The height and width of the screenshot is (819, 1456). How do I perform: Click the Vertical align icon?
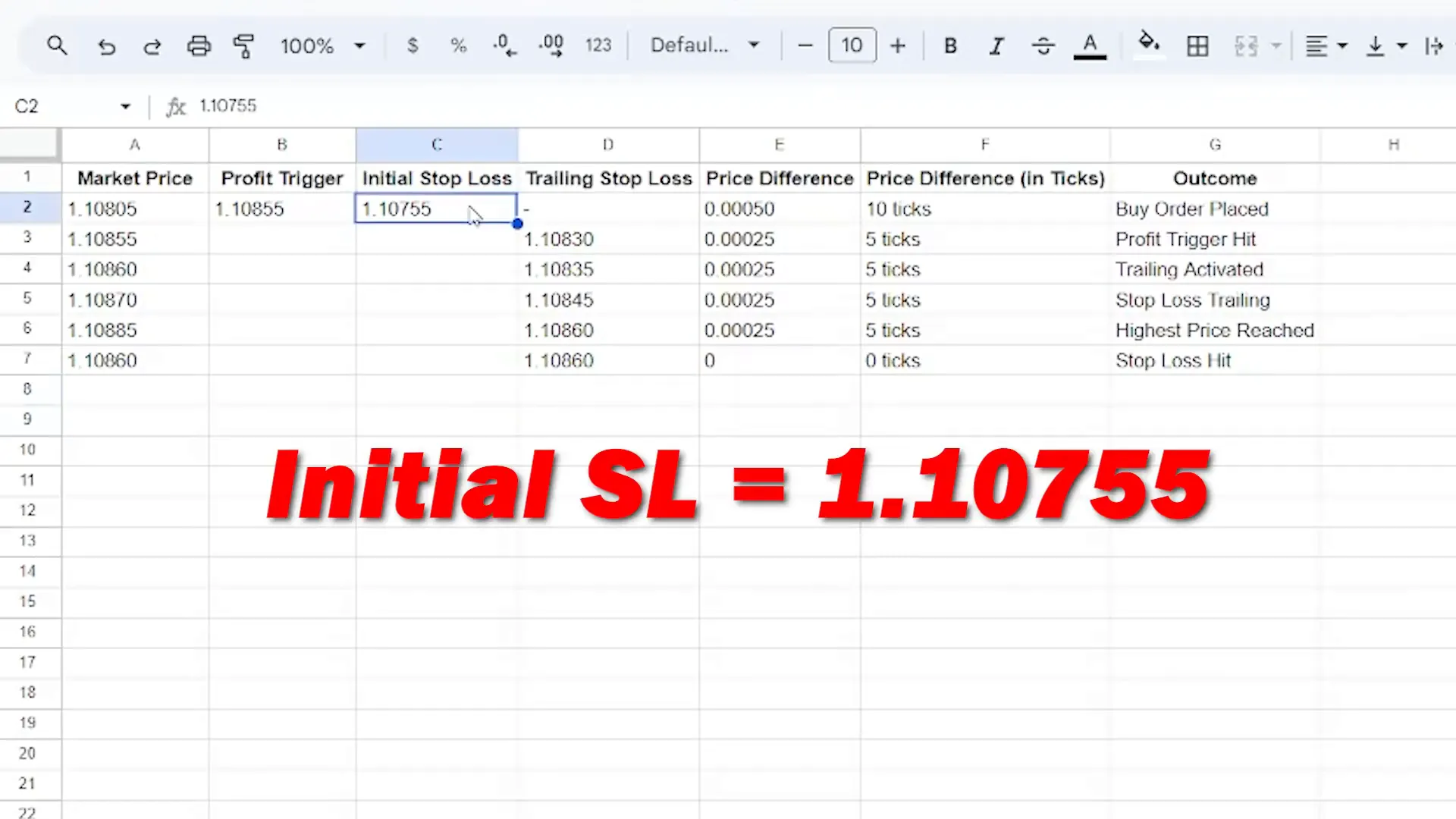[1375, 46]
